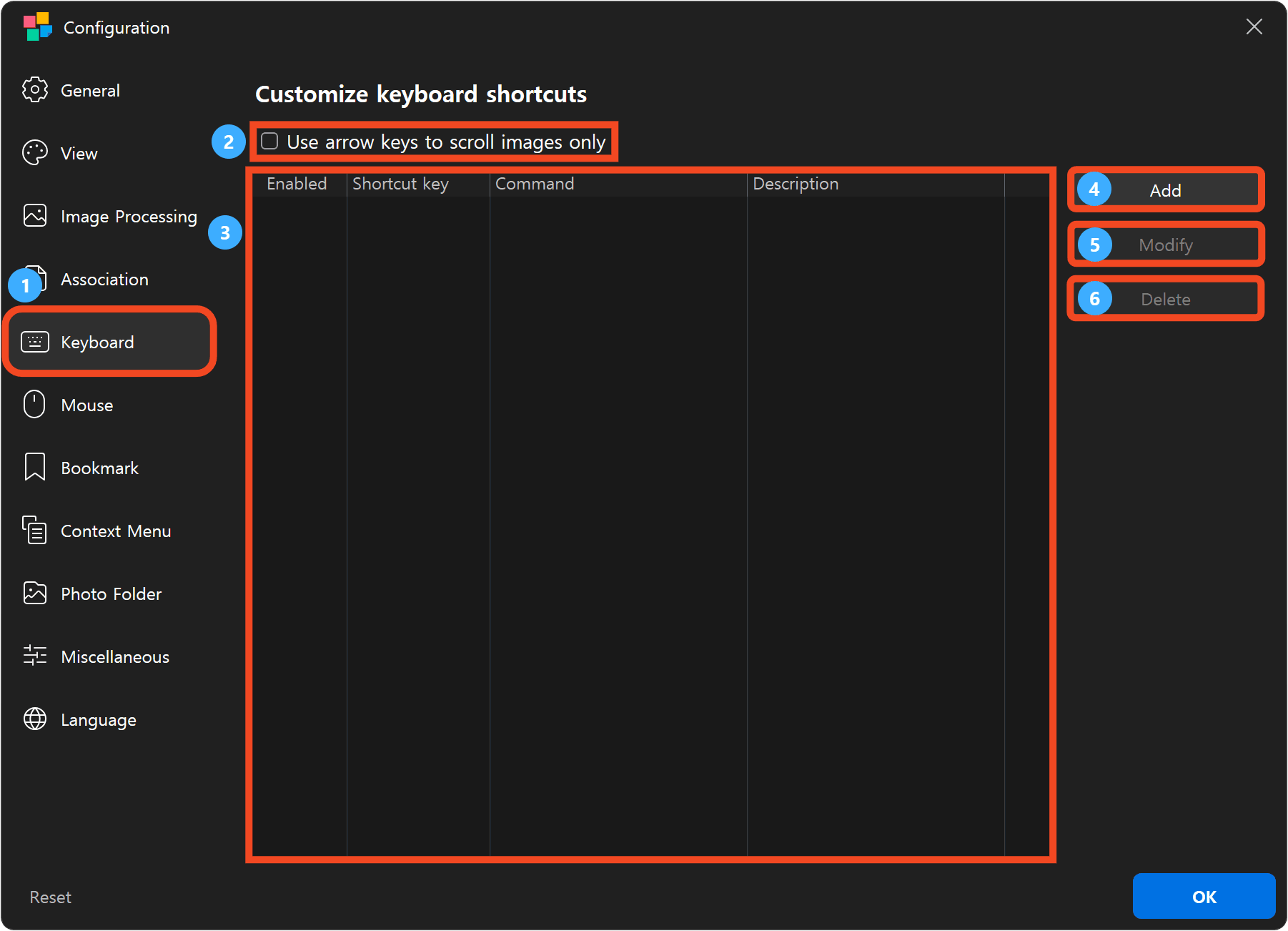Sort by the Enabled column header

tap(299, 184)
